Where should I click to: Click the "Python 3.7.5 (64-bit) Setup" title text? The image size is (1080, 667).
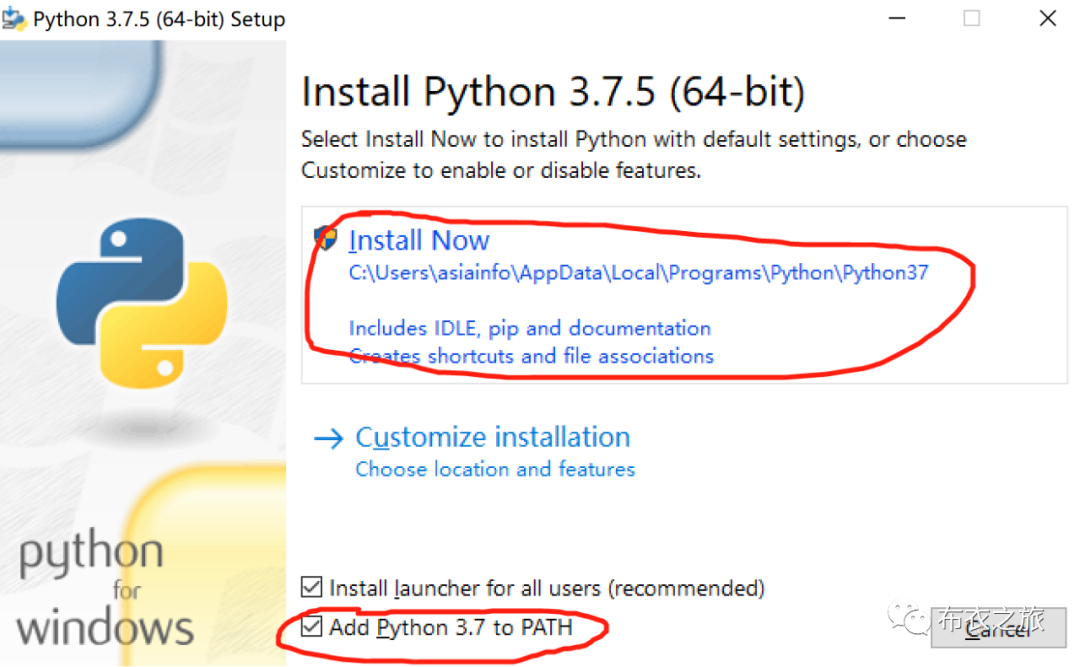pyautogui.click(x=159, y=20)
